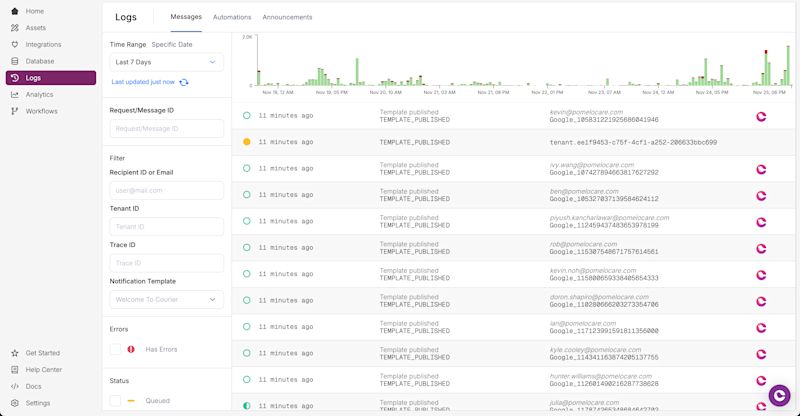
Task: Click the Help Center book icon
Action: point(15,370)
